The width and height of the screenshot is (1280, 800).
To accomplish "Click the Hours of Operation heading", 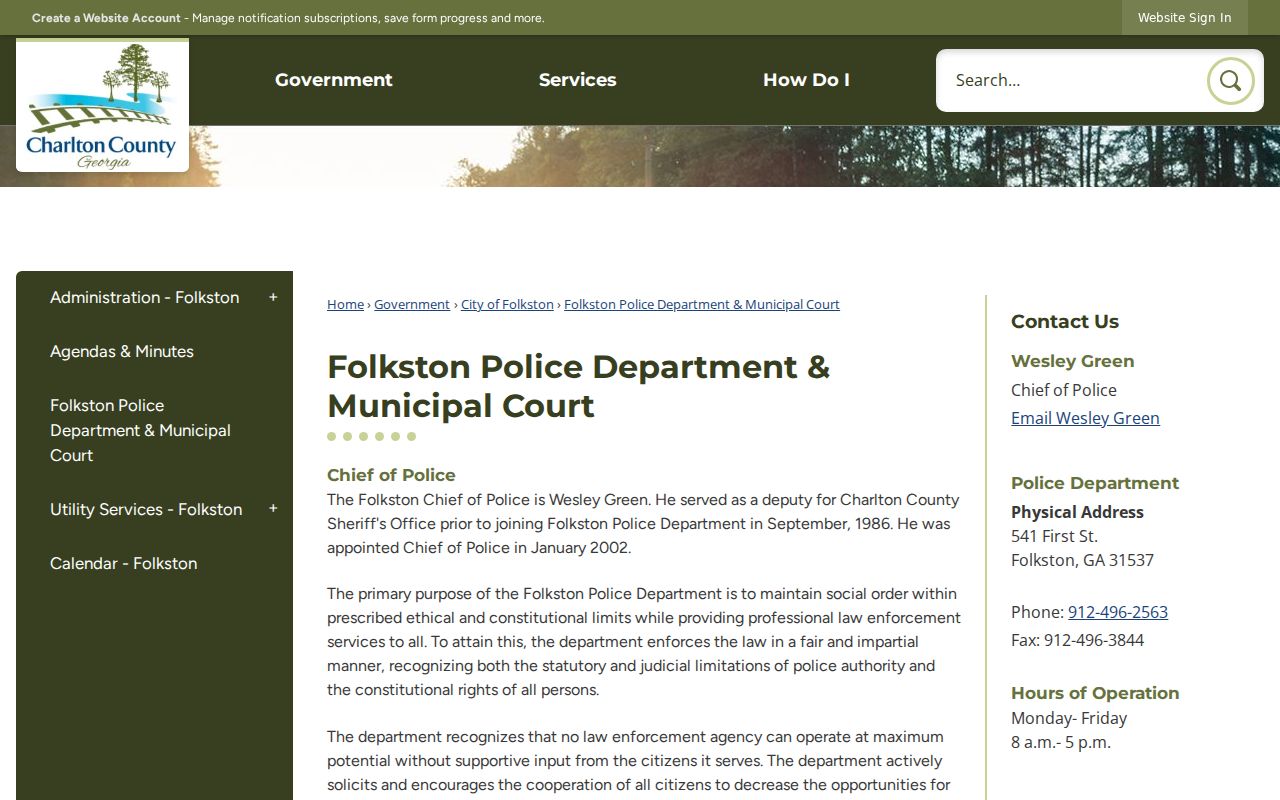I will [1095, 693].
